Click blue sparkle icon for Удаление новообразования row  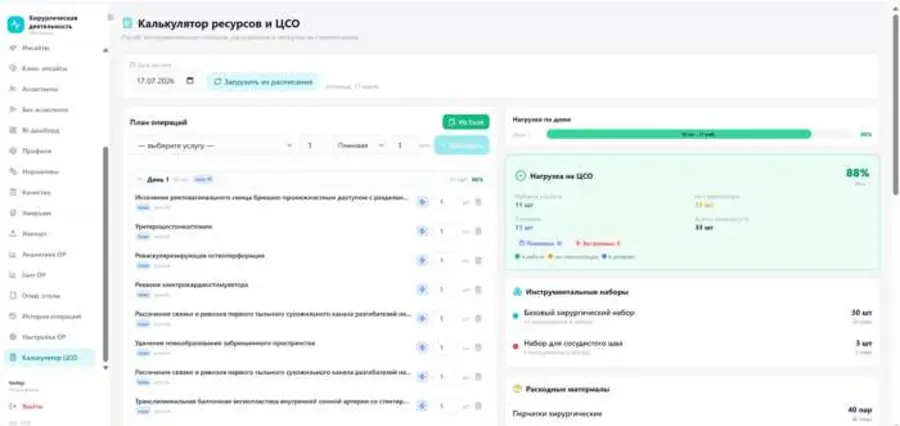pyautogui.click(x=422, y=348)
